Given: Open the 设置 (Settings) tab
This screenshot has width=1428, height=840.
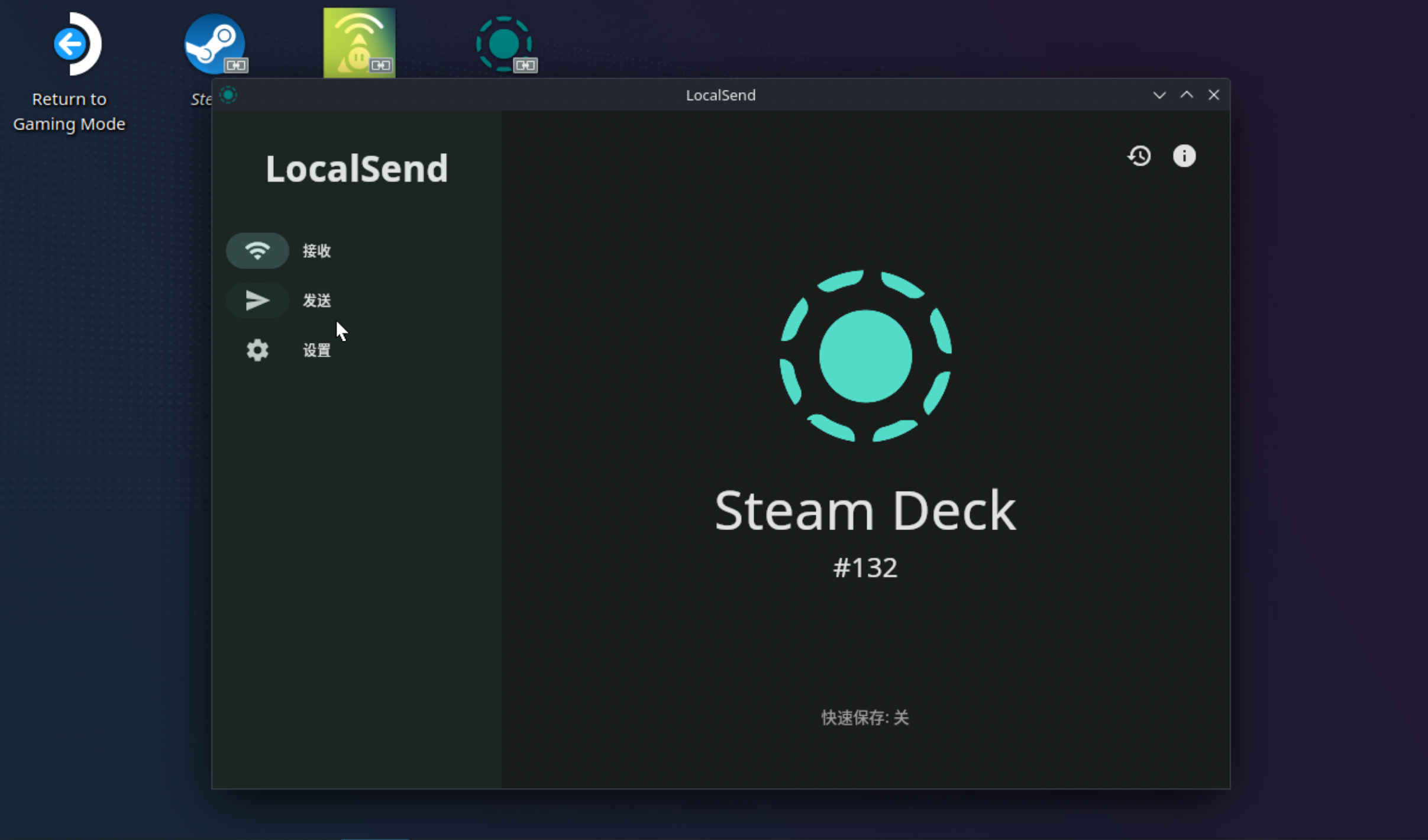Looking at the screenshot, I should (316, 350).
